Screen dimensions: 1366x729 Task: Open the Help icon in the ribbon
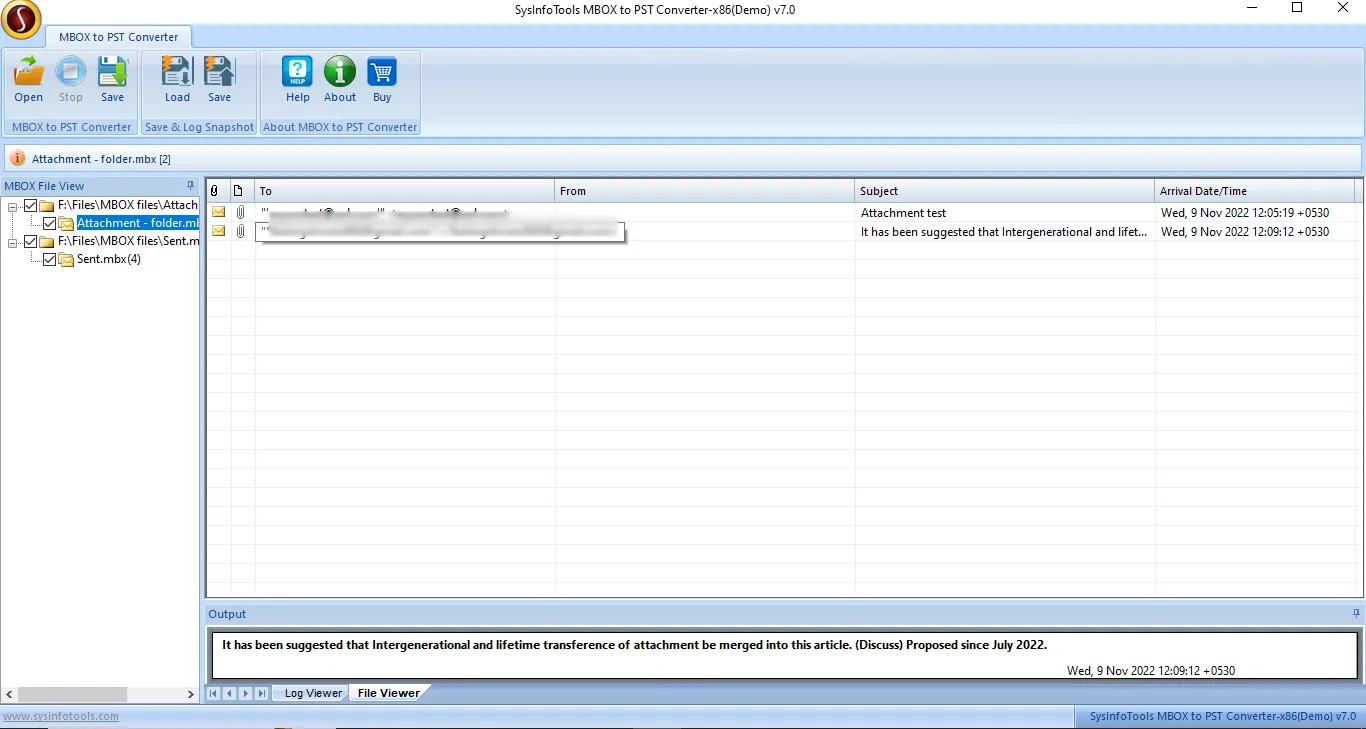coord(298,72)
